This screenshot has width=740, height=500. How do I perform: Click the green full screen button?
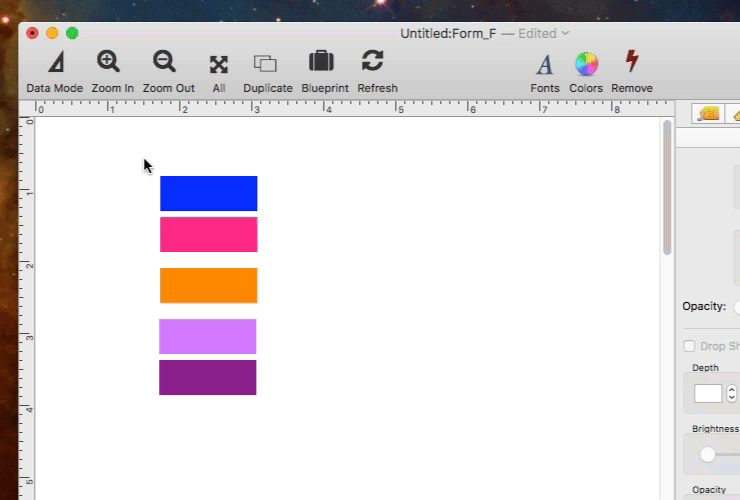[x=72, y=33]
